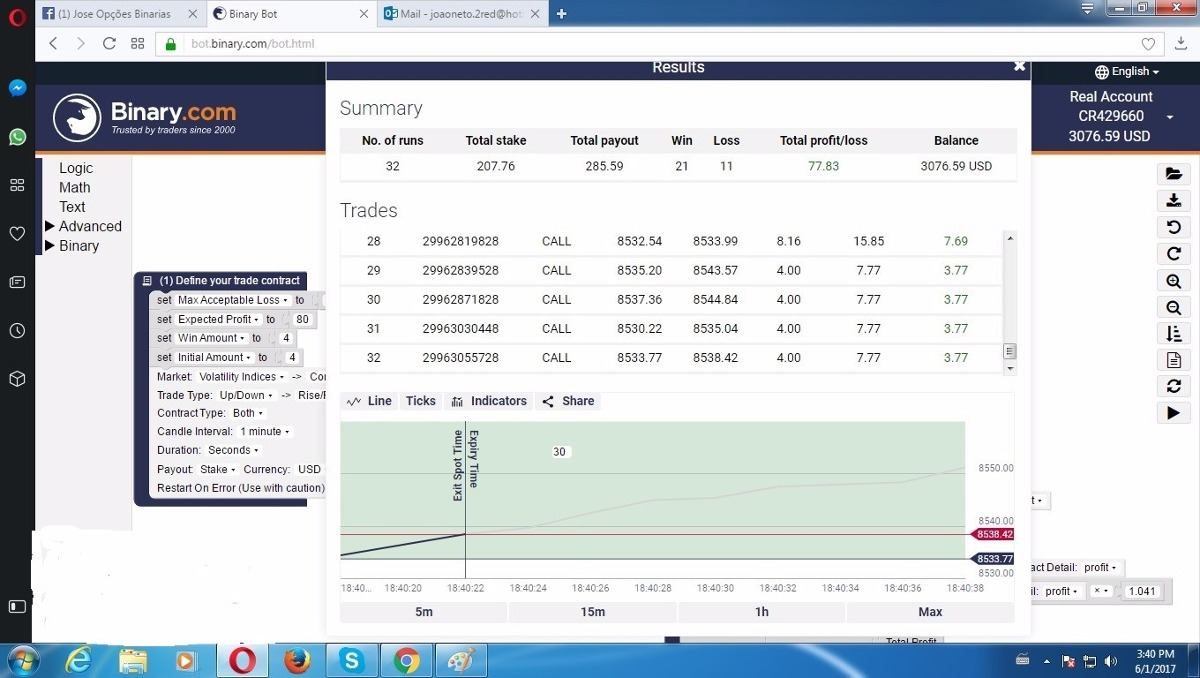Image resolution: width=1200 pixels, height=678 pixels.
Task: Click the Opera menu logo
Action: 17,15
